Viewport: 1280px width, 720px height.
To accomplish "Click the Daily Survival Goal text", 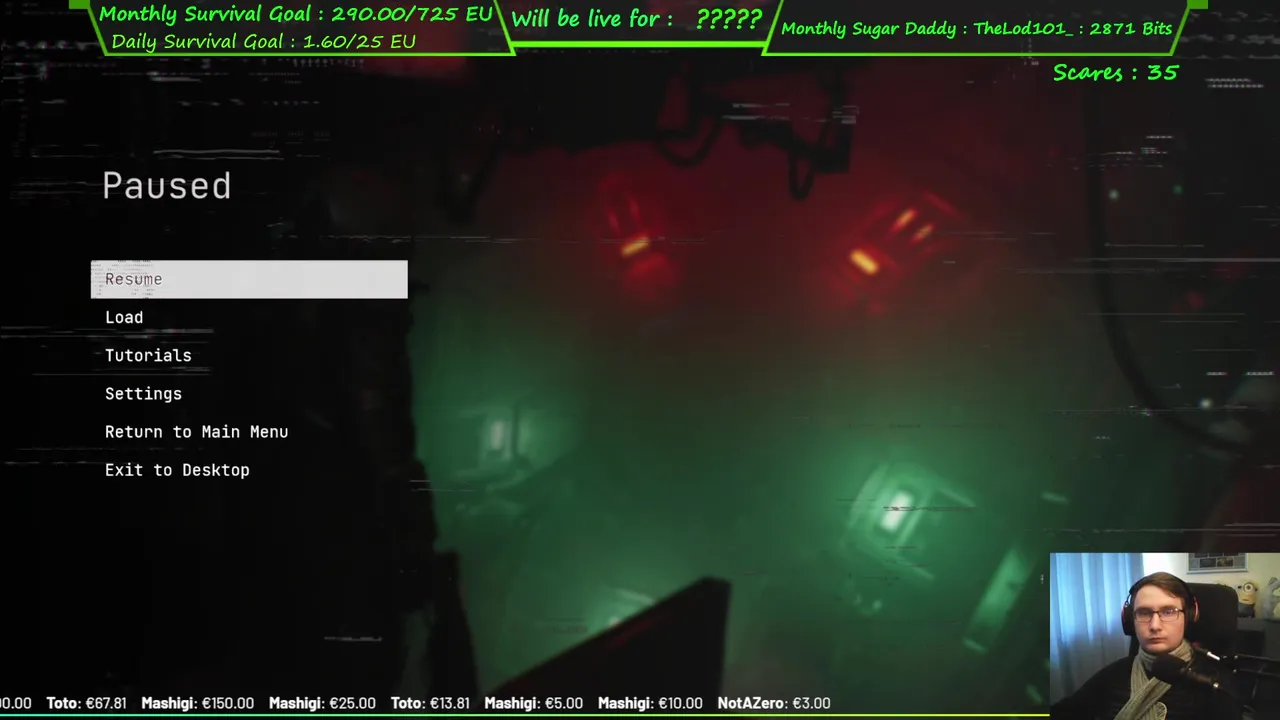I will click(263, 41).
